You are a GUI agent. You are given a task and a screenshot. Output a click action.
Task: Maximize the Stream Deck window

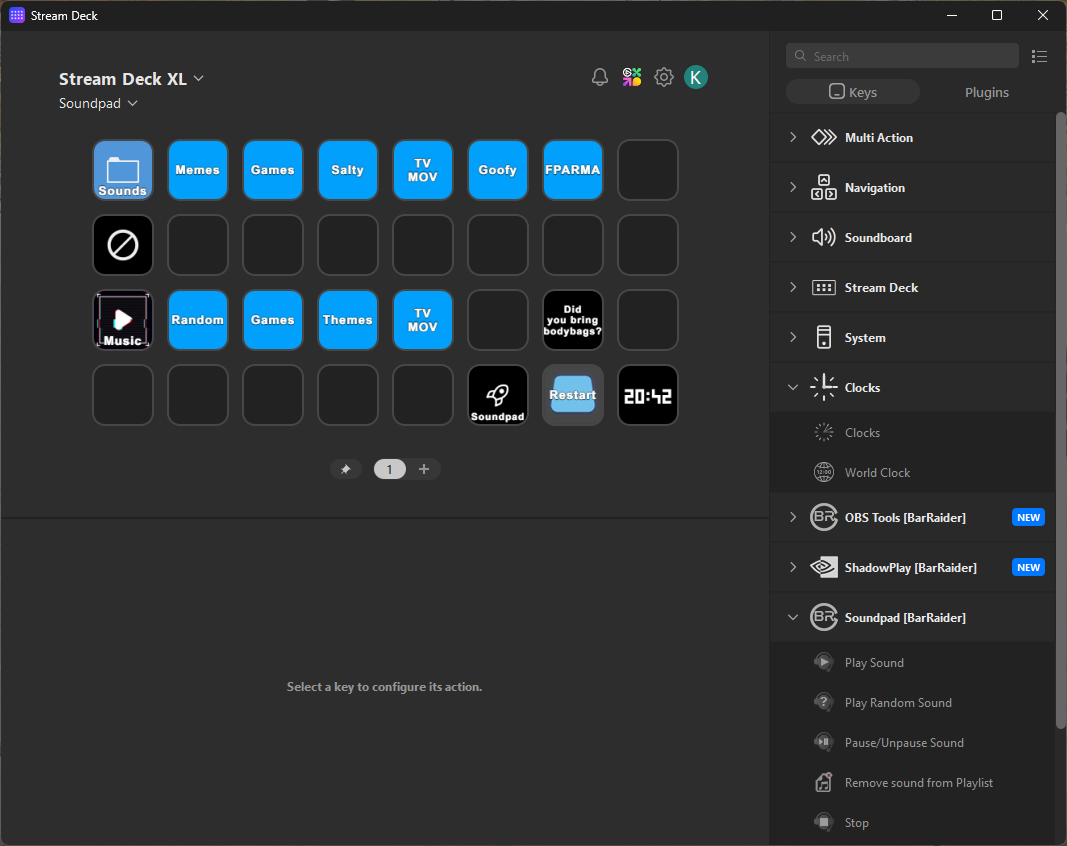[x=997, y=15]
